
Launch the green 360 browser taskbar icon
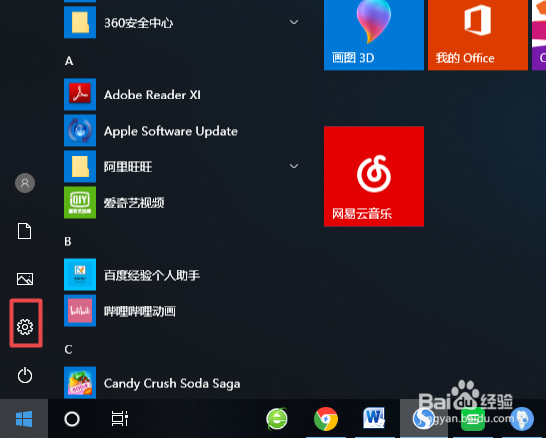[x=277, y=419]
